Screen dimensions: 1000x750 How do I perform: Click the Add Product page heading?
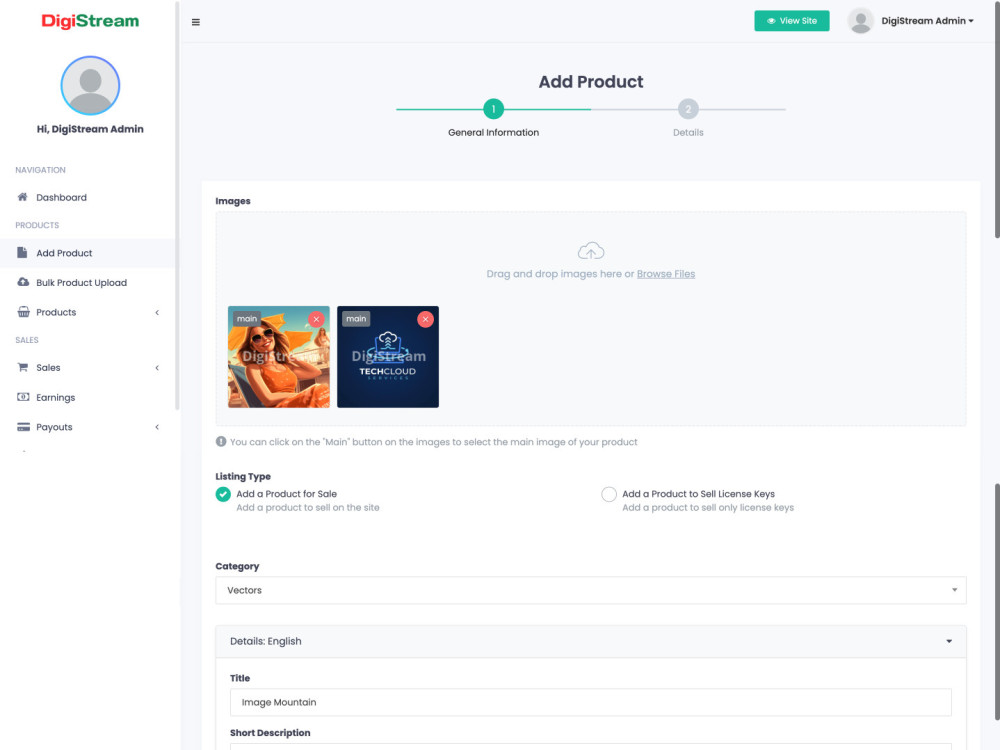pyautogui.click(x=591, y=82)
